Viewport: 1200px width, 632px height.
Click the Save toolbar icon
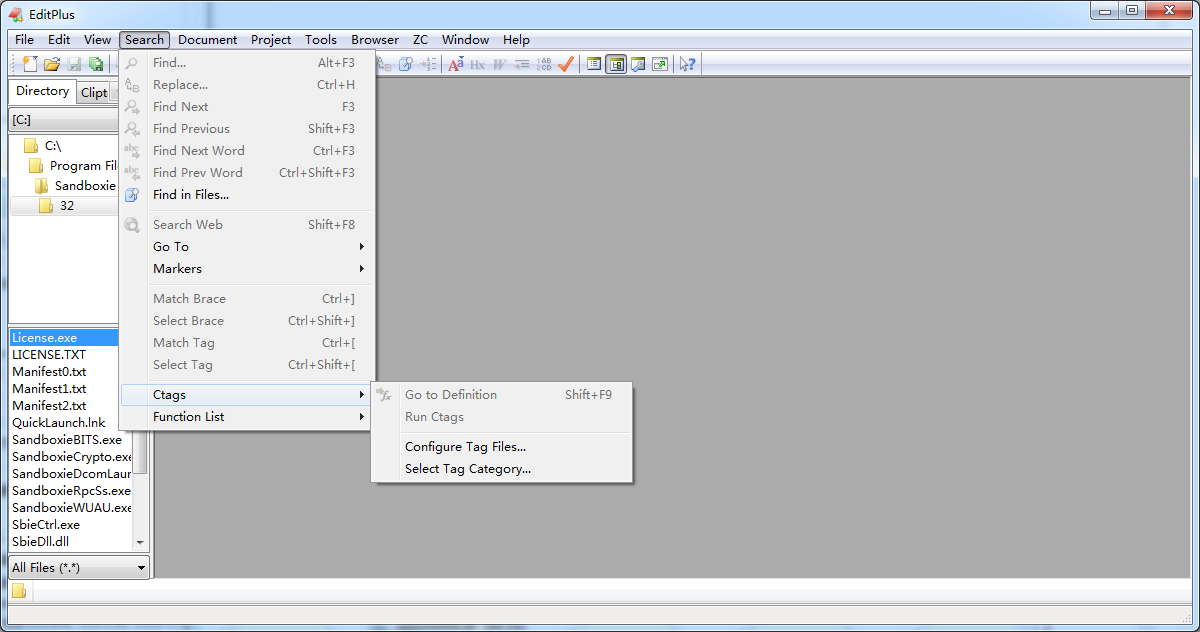pyautogui.click(x=74, y=64)
